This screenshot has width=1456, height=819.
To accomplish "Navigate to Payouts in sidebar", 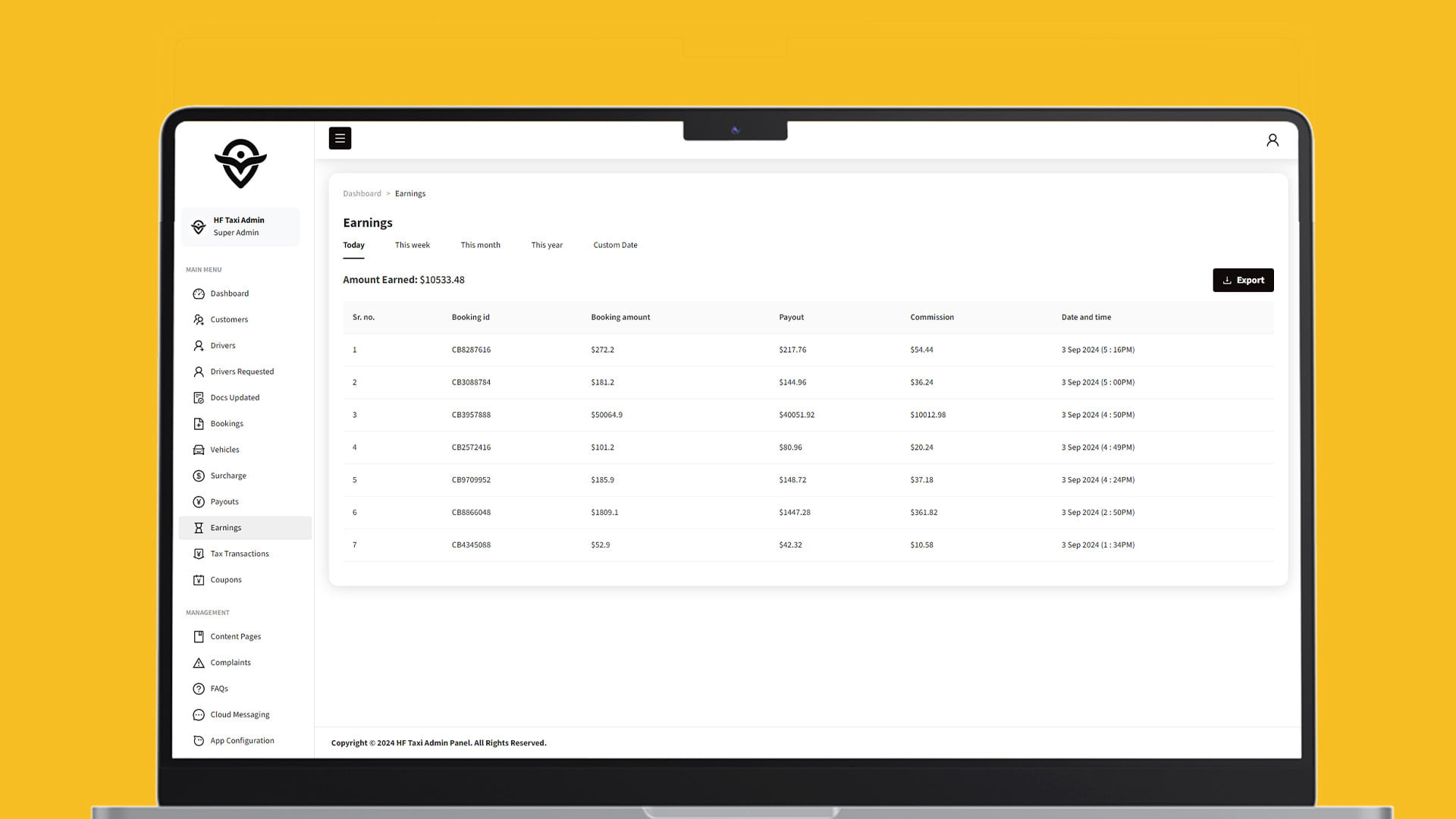I will tap(224, 502).
